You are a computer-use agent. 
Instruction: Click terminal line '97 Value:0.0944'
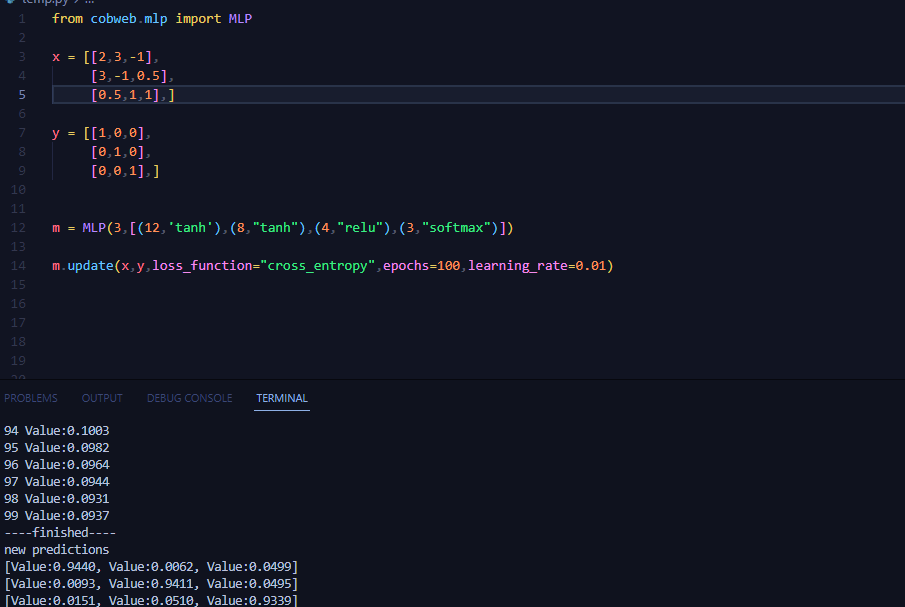[x=57, y=482]
